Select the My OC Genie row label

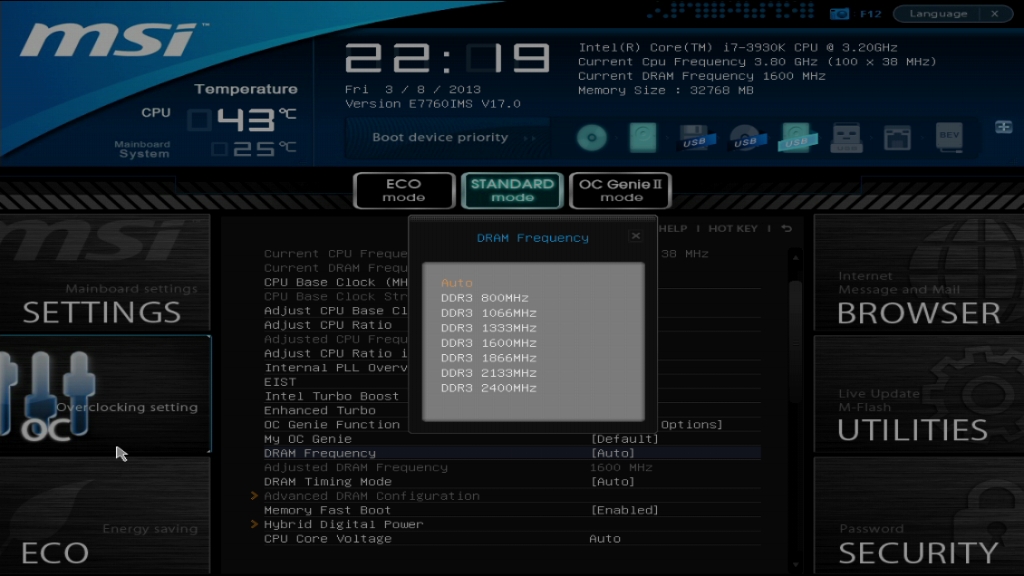pyautogui.click(x=308, y=439)
